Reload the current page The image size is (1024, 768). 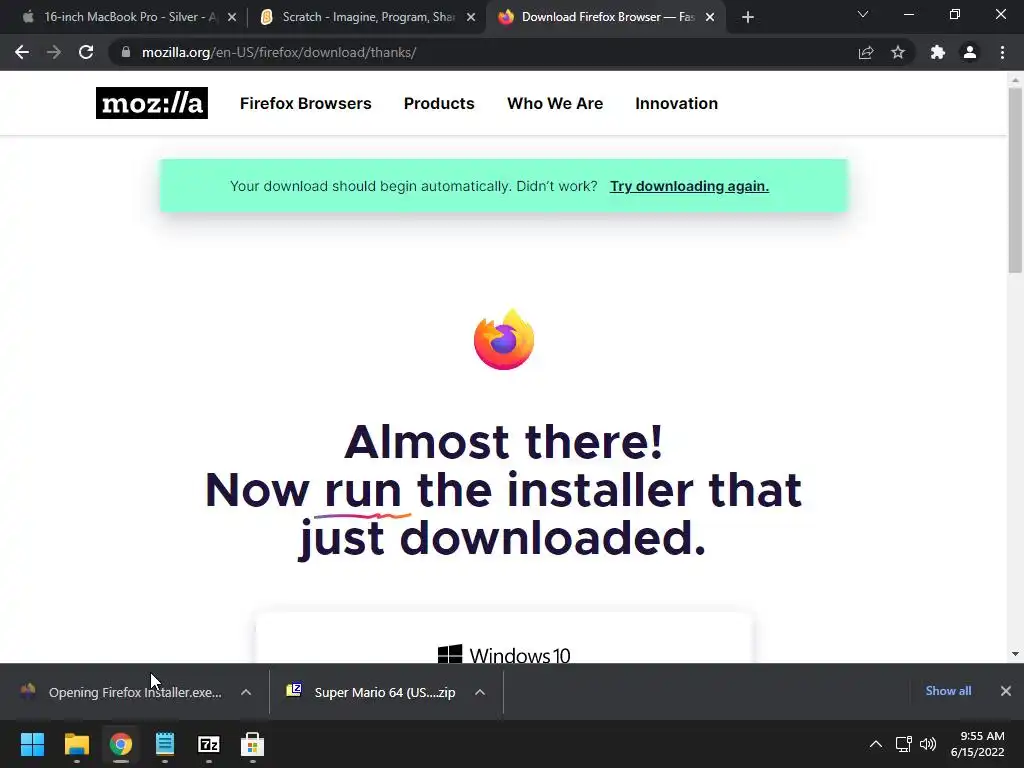click(x=86, y=52)
